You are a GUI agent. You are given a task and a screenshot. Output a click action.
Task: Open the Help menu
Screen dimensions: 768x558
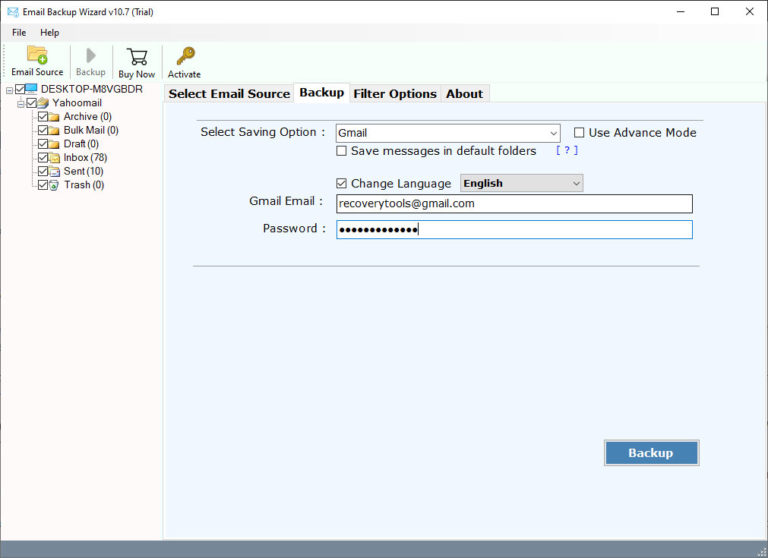pos(49,32)
